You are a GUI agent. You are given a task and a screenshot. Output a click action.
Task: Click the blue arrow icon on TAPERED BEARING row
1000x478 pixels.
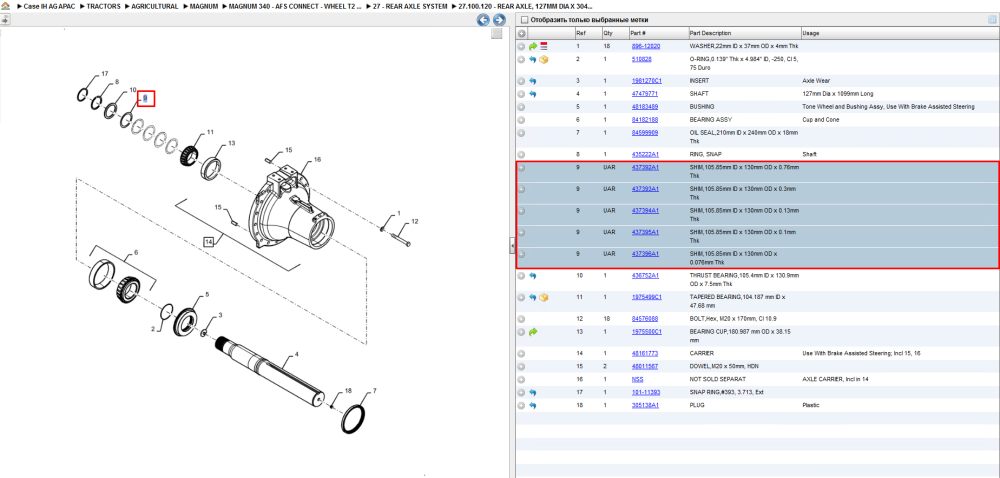coord(533,297)
